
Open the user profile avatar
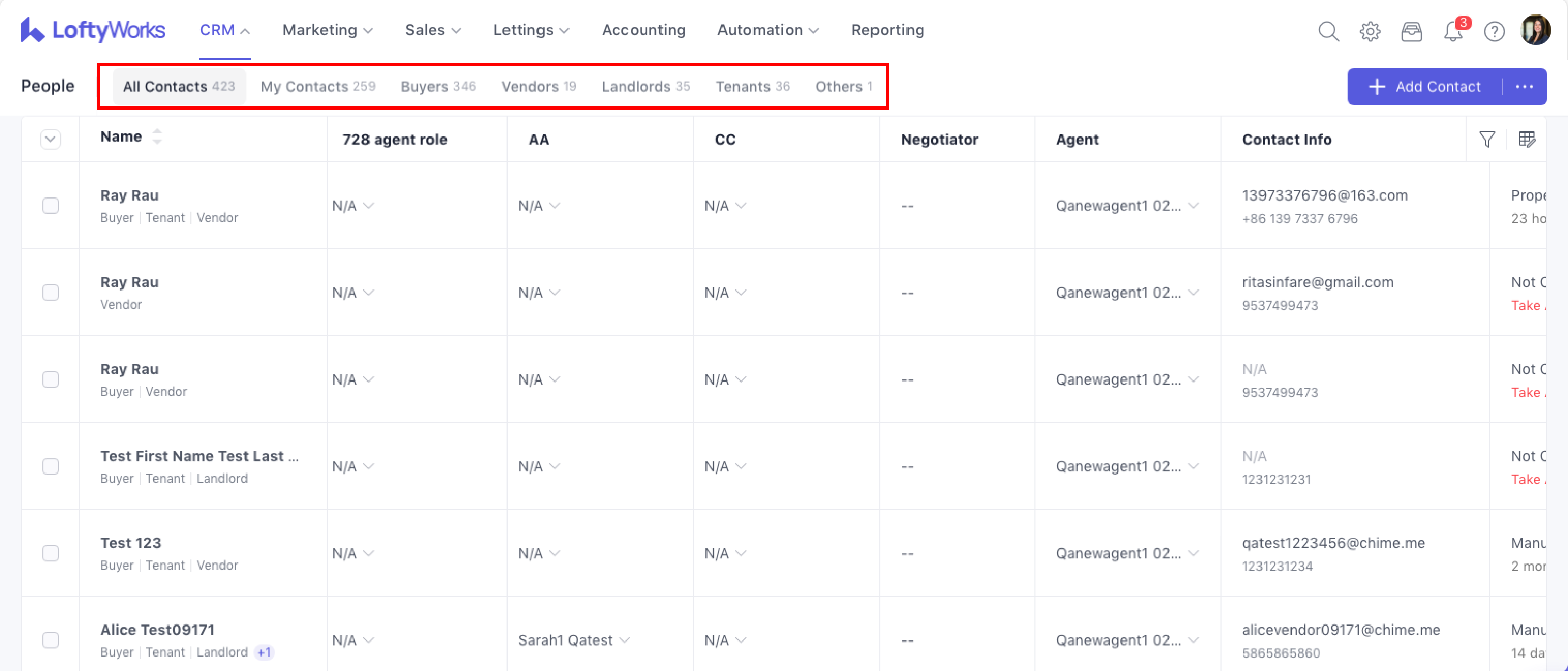point(1535,30)
